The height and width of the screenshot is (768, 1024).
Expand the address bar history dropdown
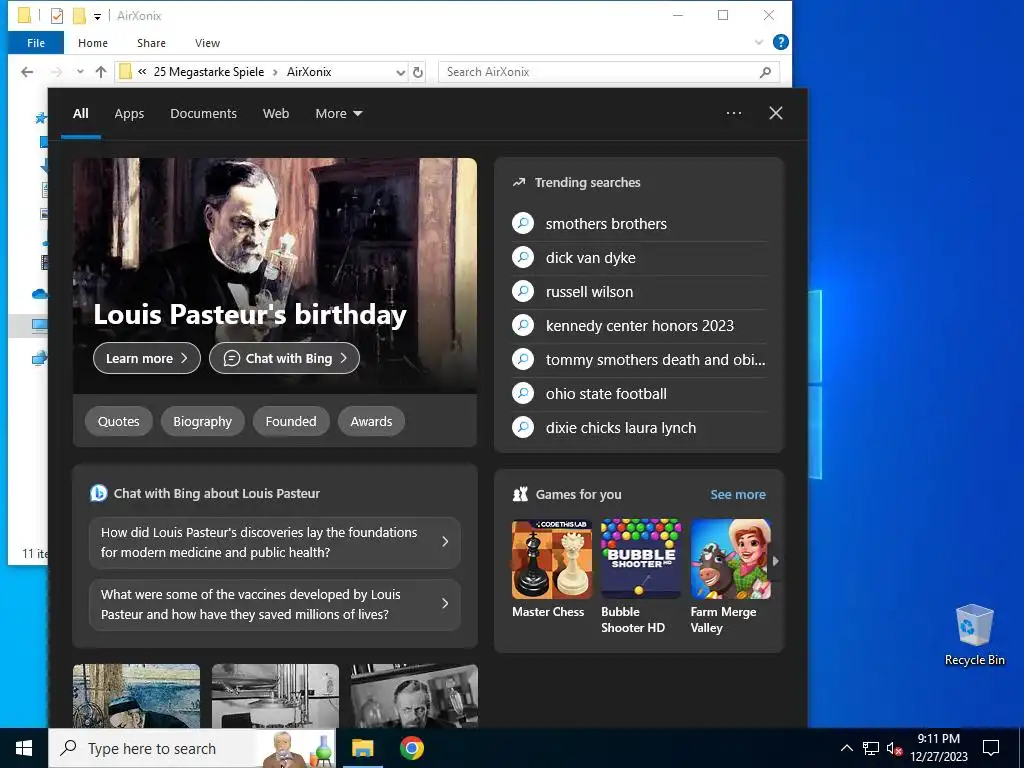[x=400, y=72]
